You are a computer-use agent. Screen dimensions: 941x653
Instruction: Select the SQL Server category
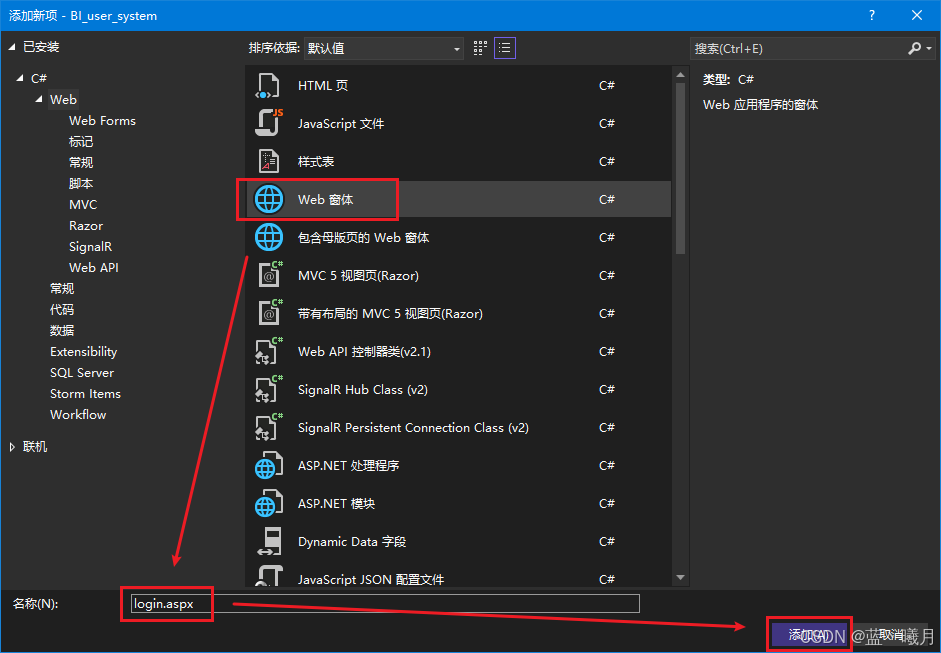(82, 373)
